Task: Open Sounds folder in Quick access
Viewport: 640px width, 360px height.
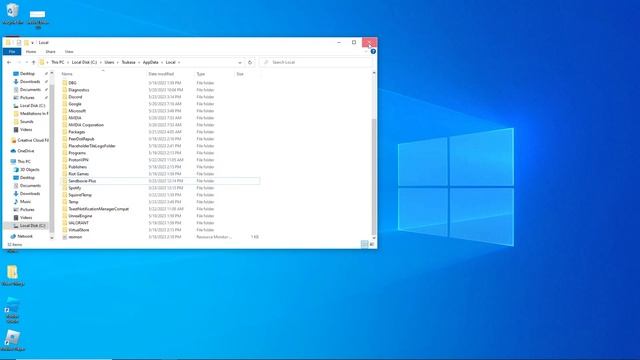Action: 23,122
